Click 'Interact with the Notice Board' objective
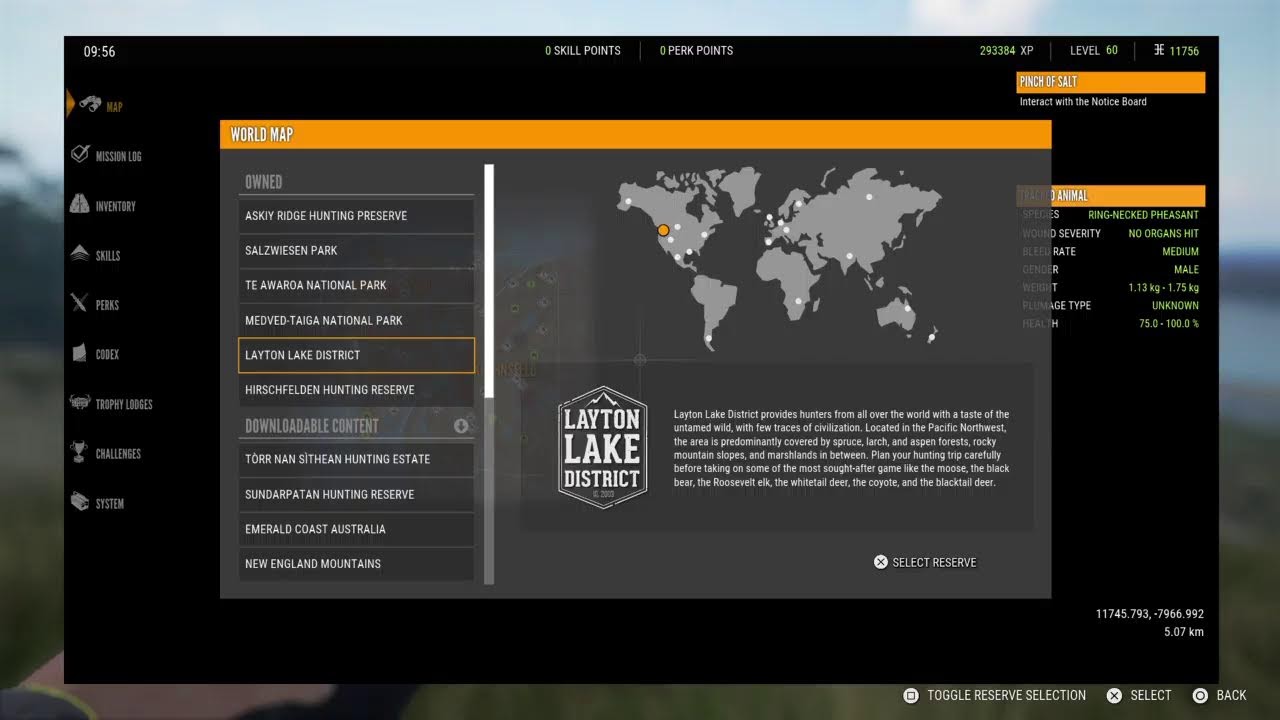The height and width of the screenshot is (720, 1280). click(1083, 102)
